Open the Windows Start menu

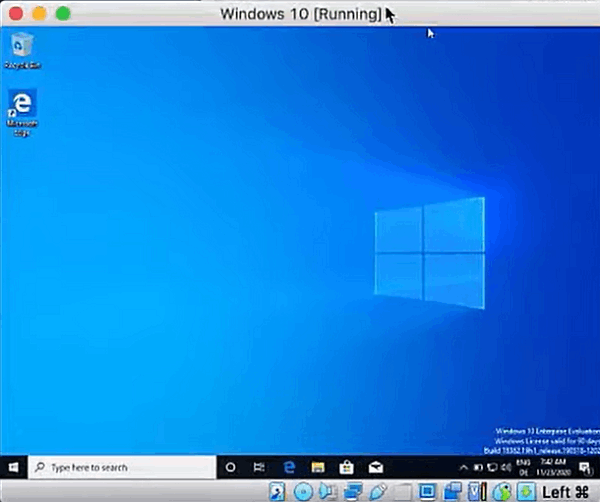tap(13, 467)
